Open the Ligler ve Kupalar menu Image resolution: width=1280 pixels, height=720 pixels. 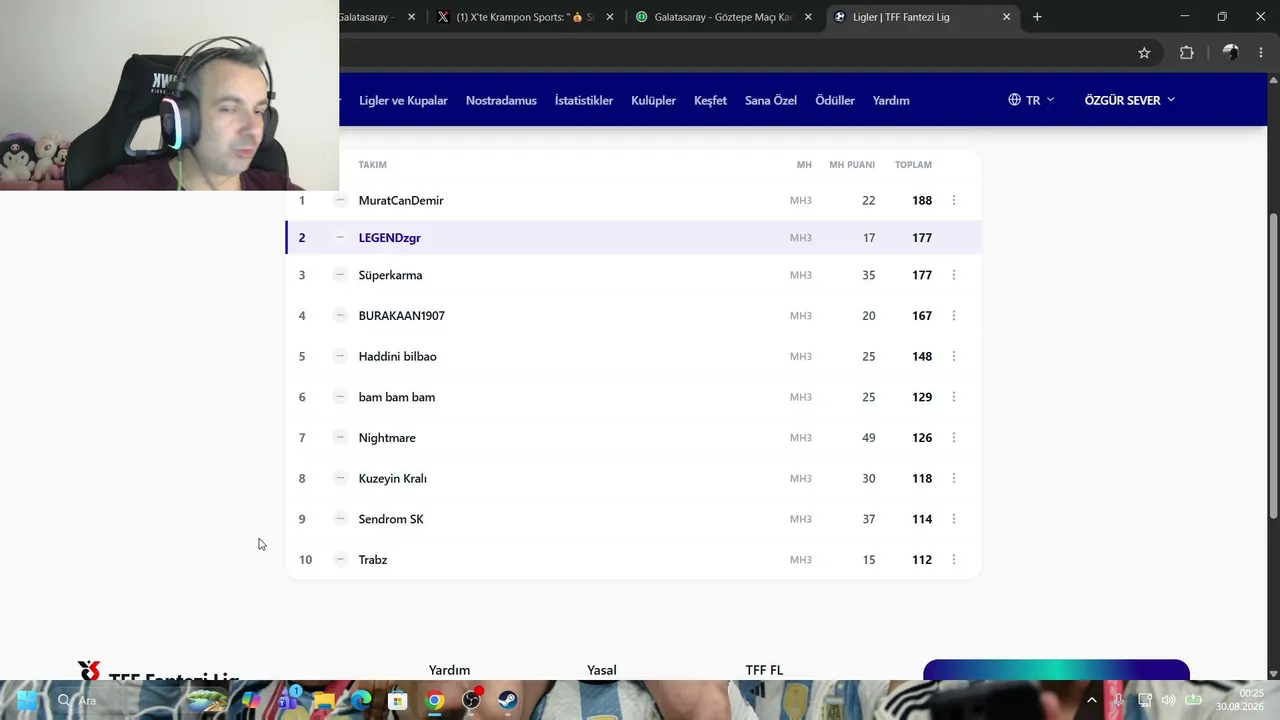(403, 100)
